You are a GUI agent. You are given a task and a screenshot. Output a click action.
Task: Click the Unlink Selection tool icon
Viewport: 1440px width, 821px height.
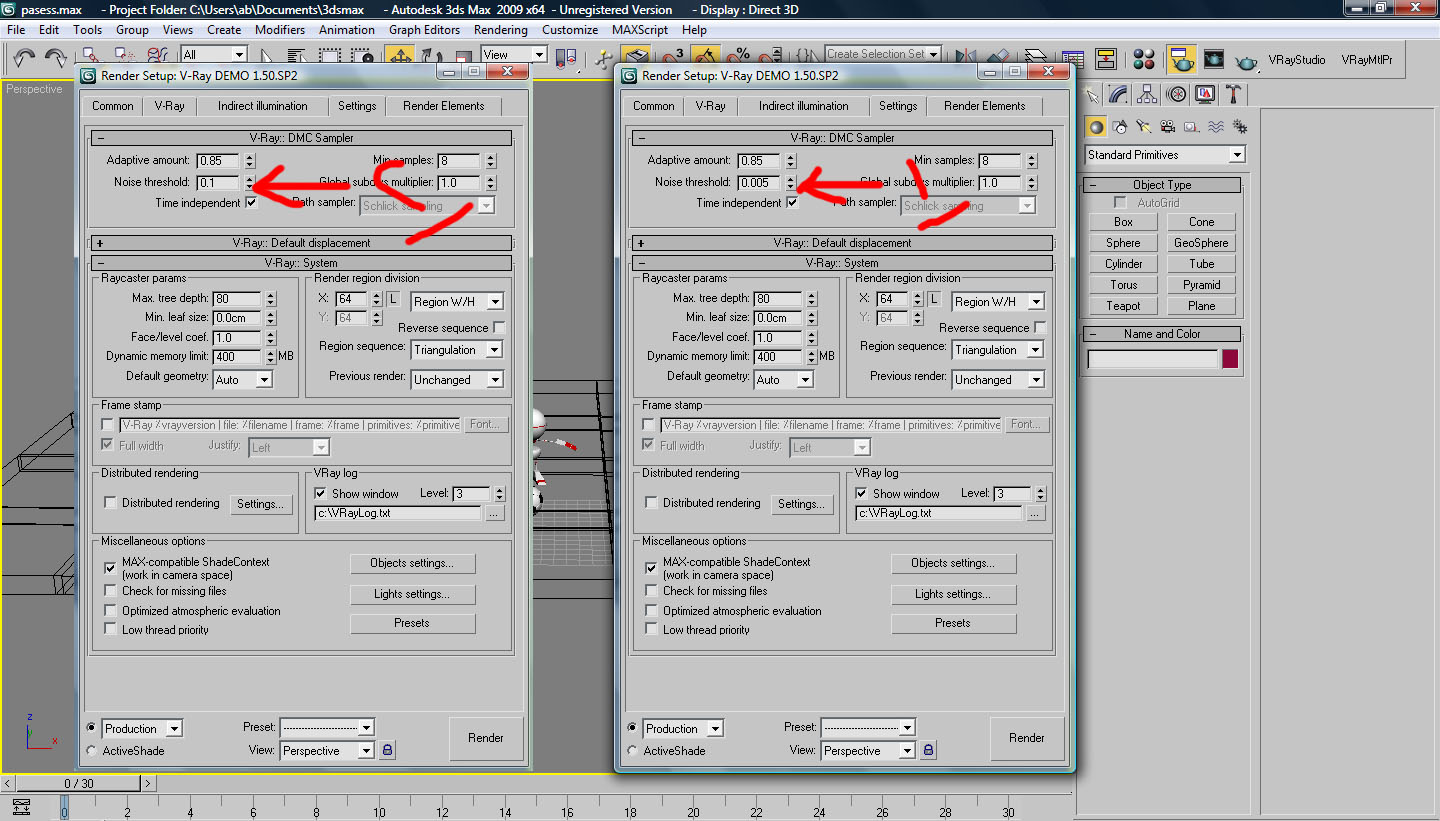coord(124,57)
